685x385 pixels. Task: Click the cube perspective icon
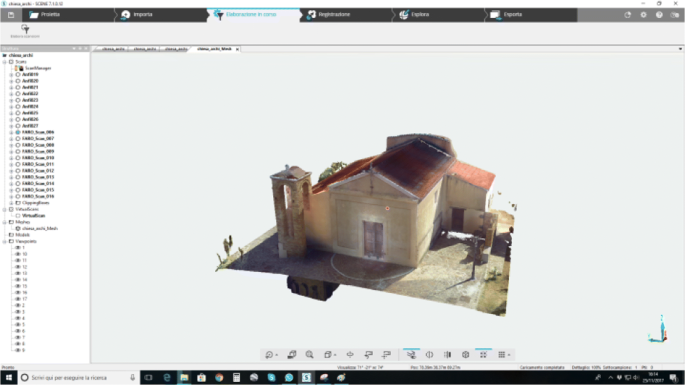[466, 355]
